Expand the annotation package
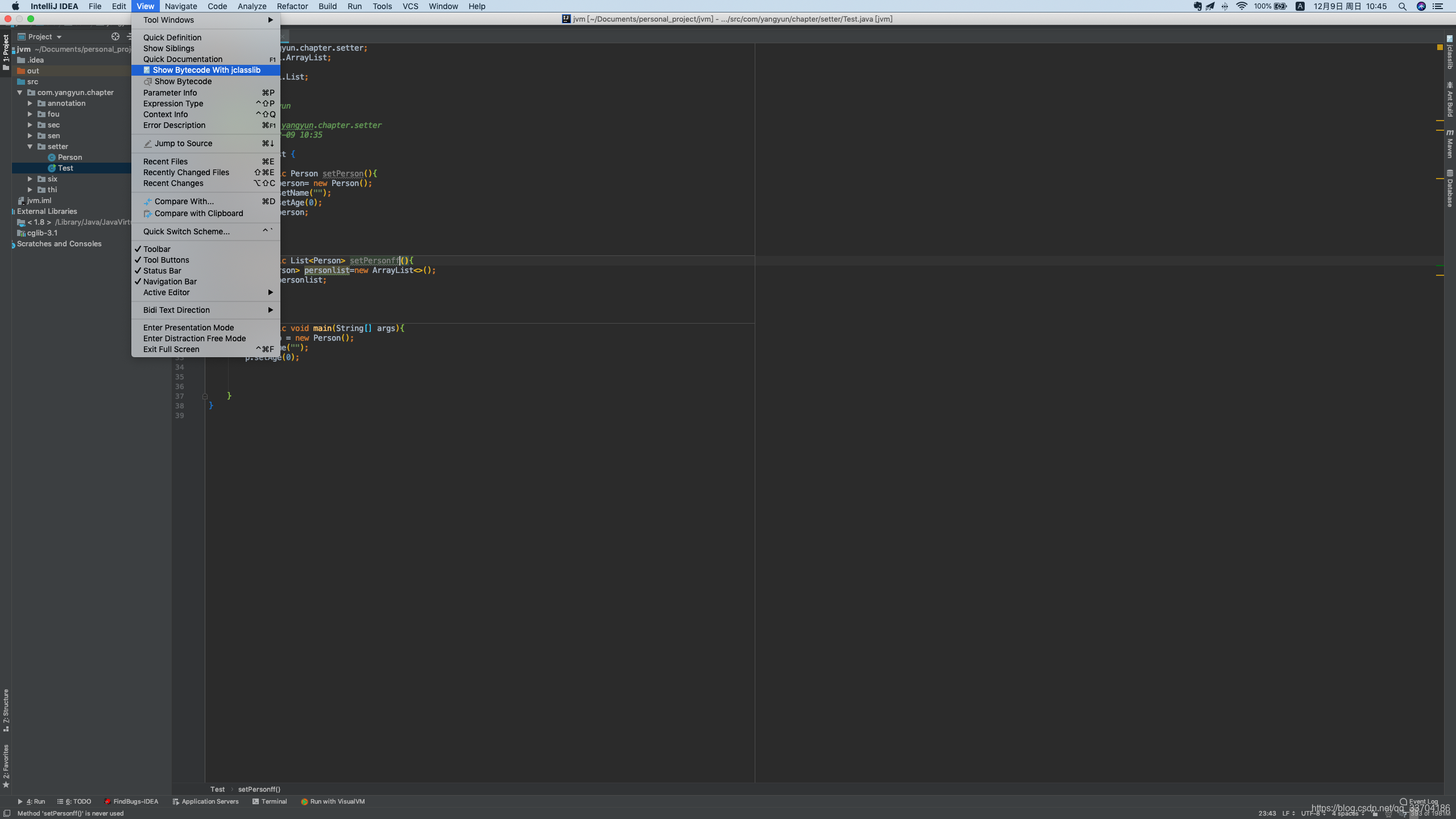 [x=30, y=104]
